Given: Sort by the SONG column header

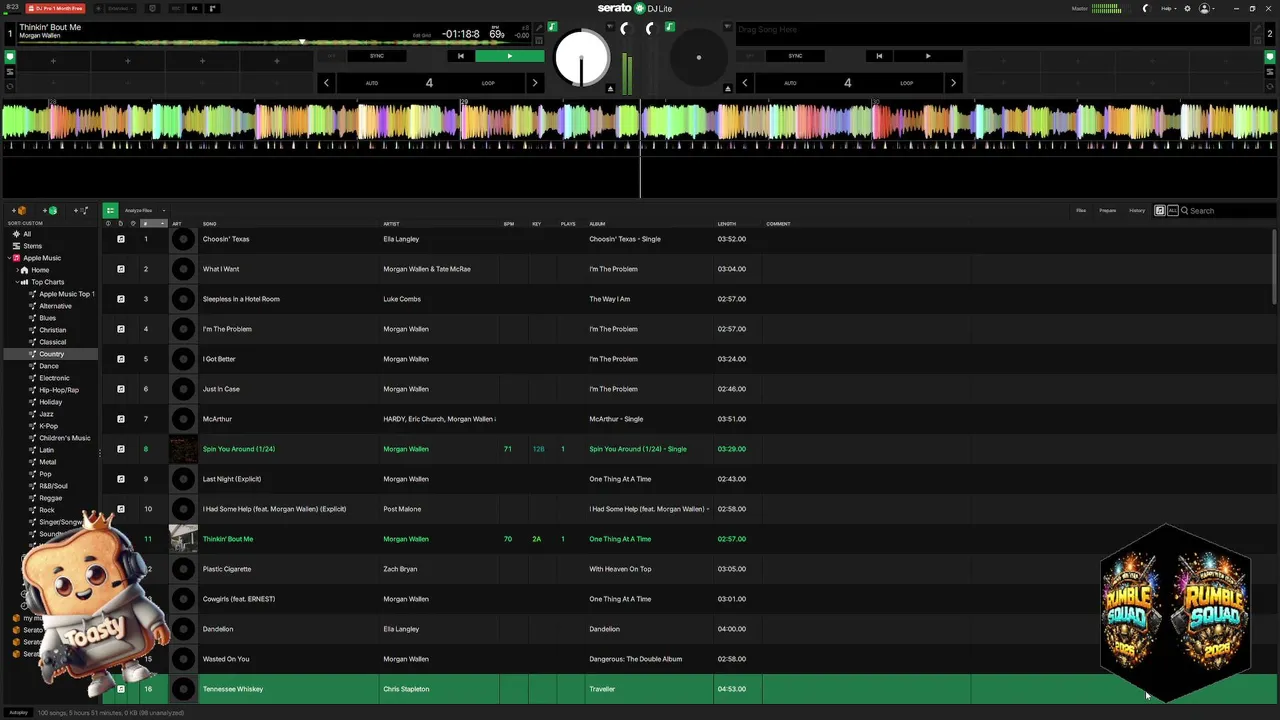Looking at the screenshot, I should click(x=210, y=224).
